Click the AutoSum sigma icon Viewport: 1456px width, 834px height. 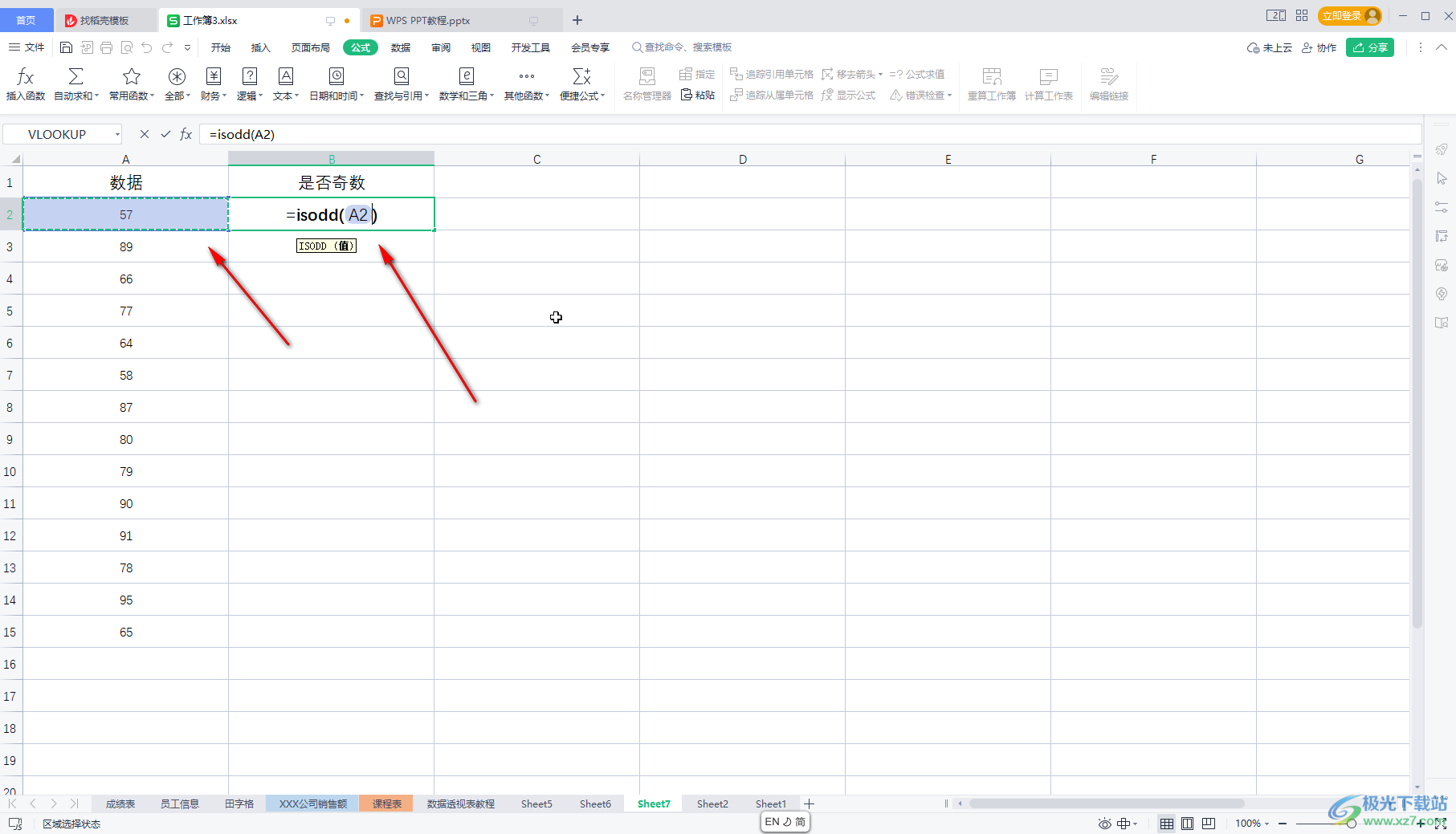click(x=75, y=77)
